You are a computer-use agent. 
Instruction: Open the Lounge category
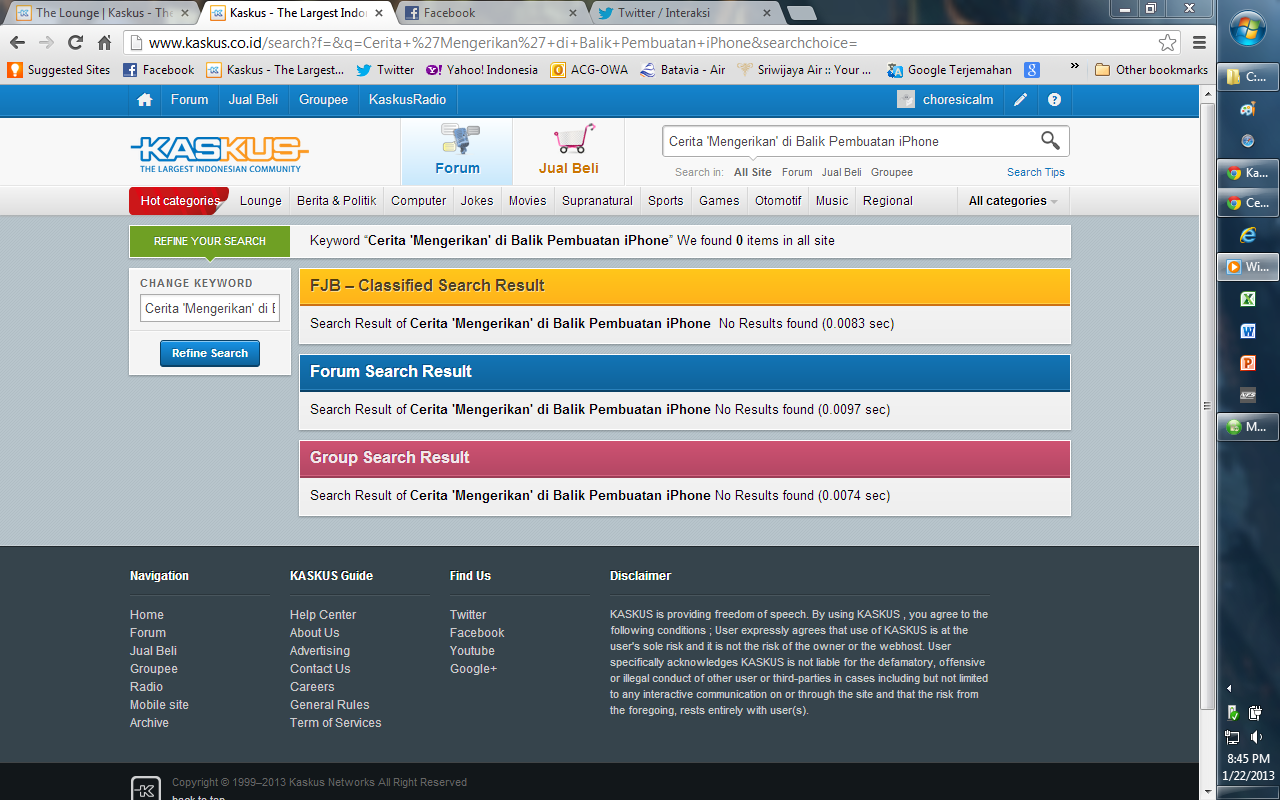[261, 201]
